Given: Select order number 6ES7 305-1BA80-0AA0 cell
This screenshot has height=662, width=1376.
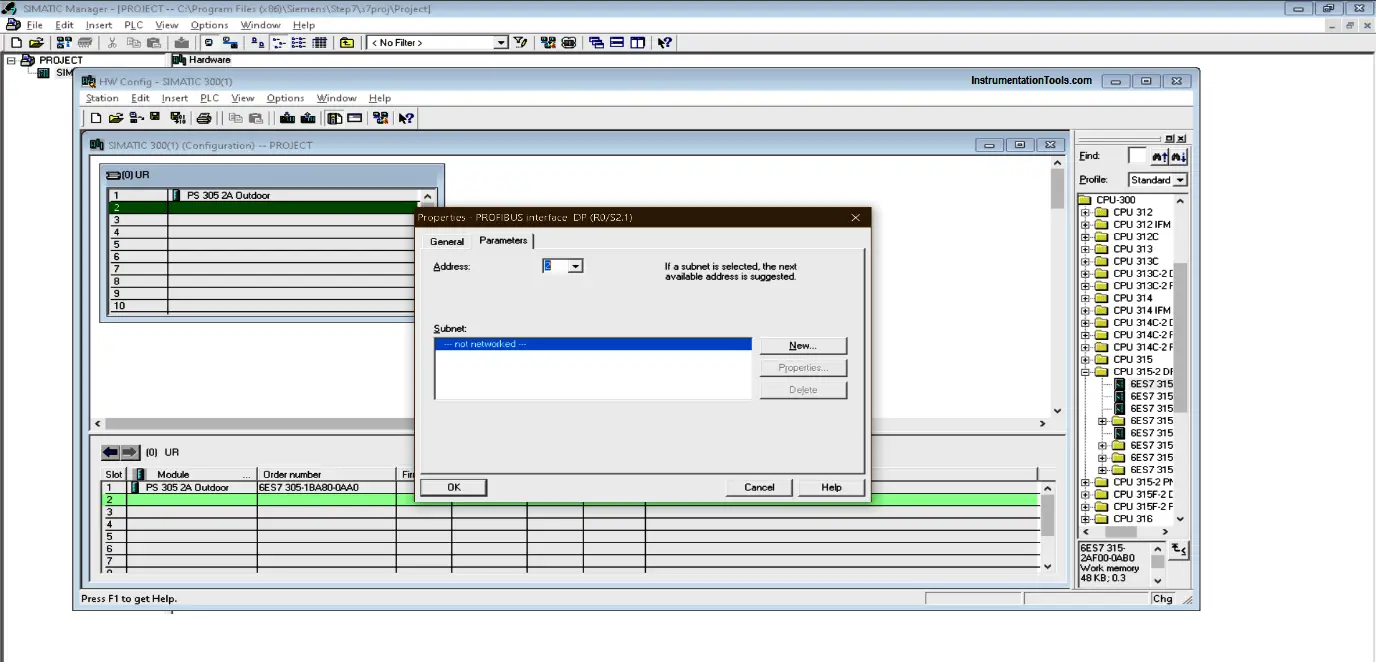Looking at the screenshot, I should tap(326, 488).
